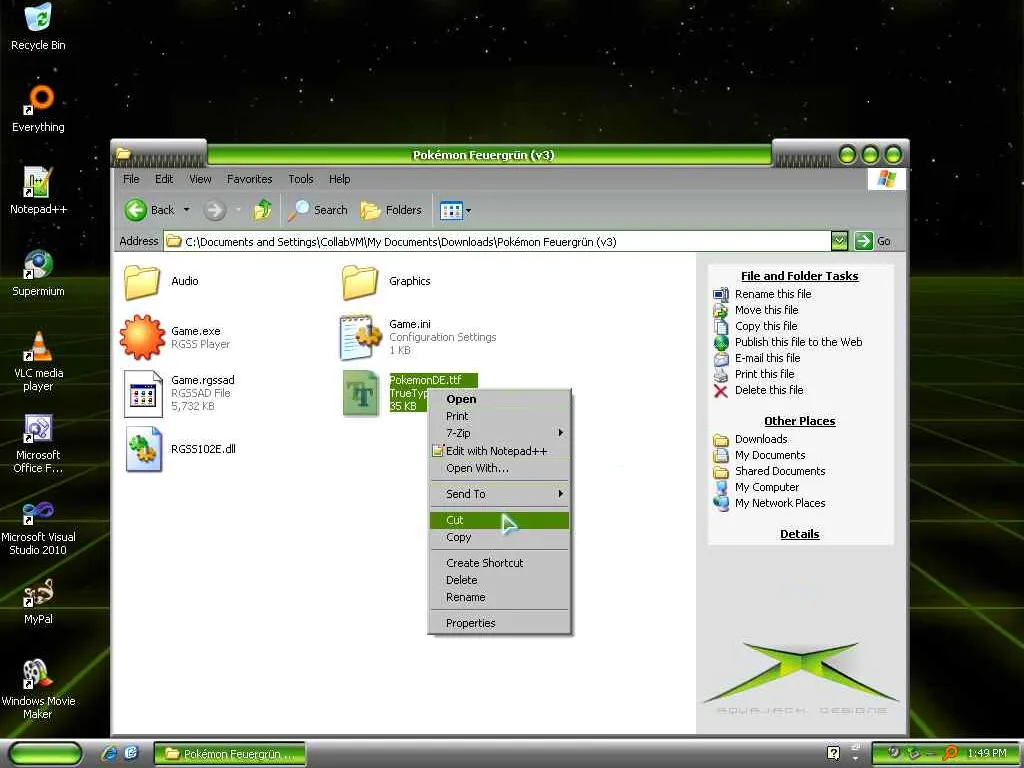Open the Notepad++ desktop shortcut
The height and width of the screenshot is (768, 1024).
[38, 191]
